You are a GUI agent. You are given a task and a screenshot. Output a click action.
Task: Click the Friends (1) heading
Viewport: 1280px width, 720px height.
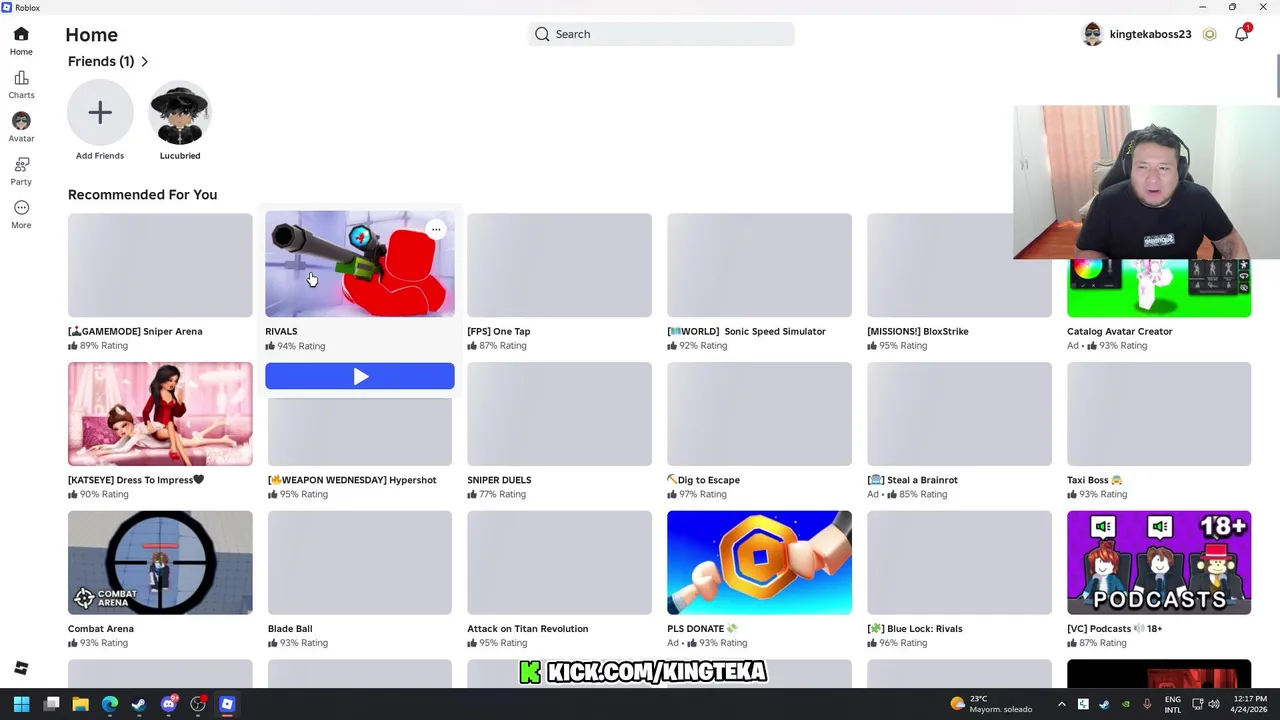101,61
